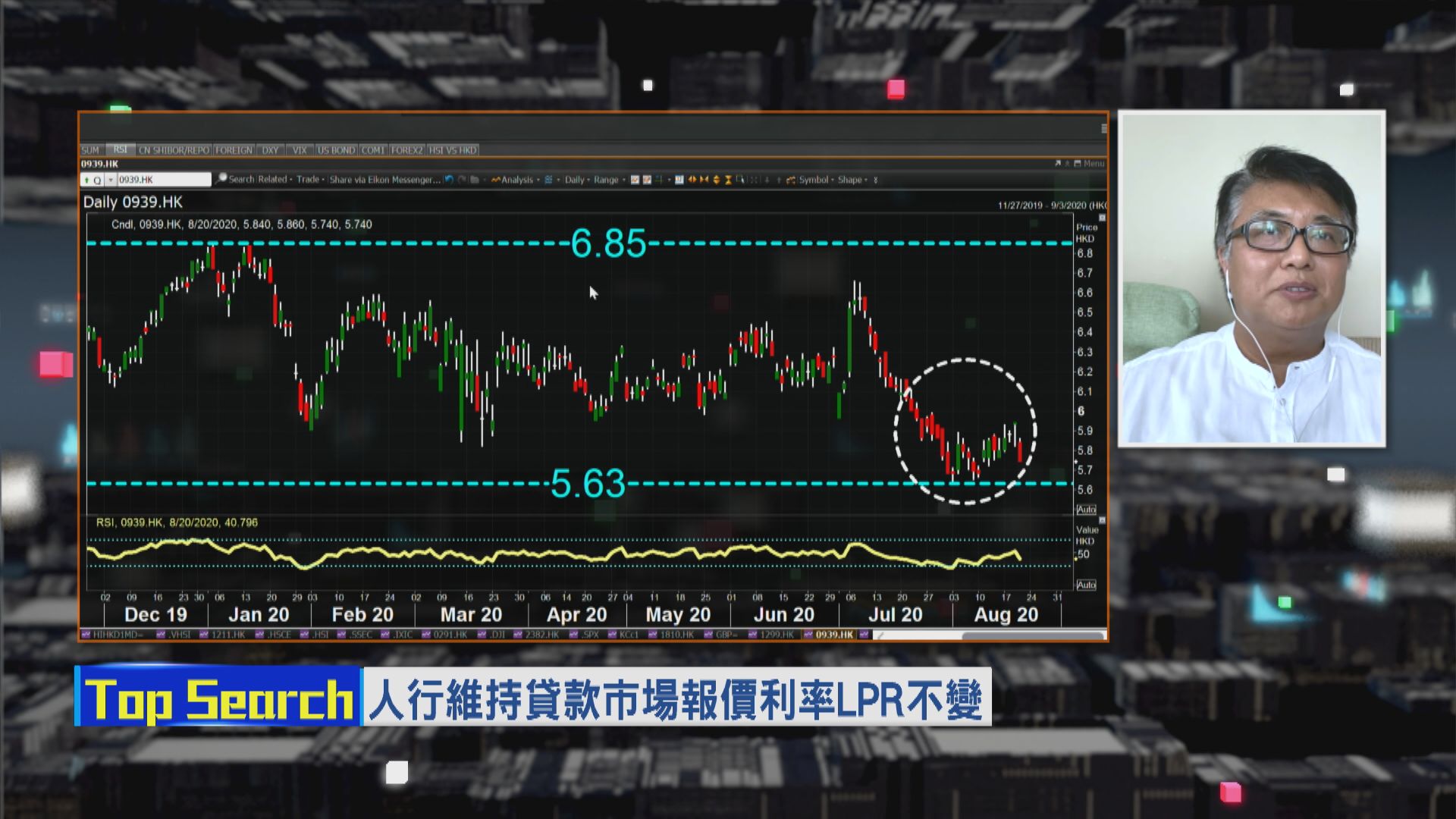Switch to the CN SHIBOR/REPO tab
Screen dimensions: 1456x819
coord(174,150)
